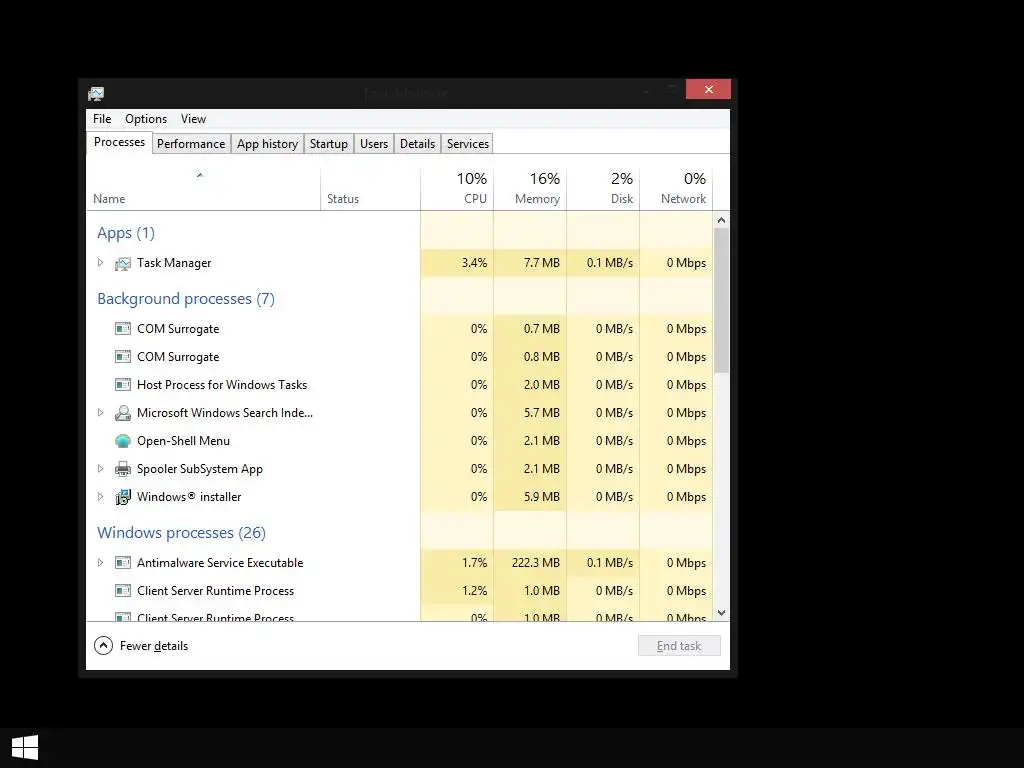Viewport: 1024px width, 768px height.
Task: Click the 3.4% CPU value
Action: tap(475, 263)
